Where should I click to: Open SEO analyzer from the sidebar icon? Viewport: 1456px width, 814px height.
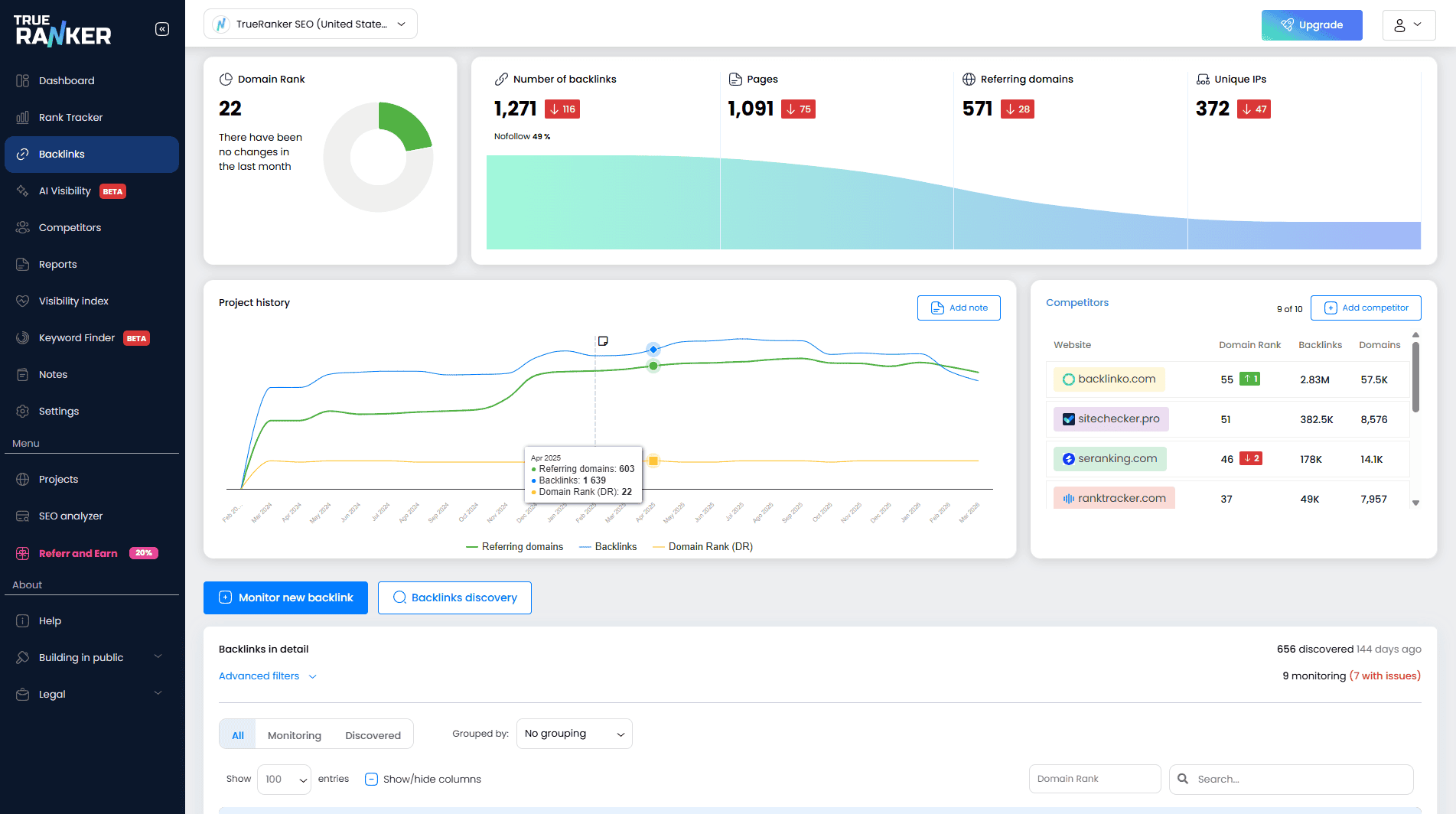[x=23, y=516]
